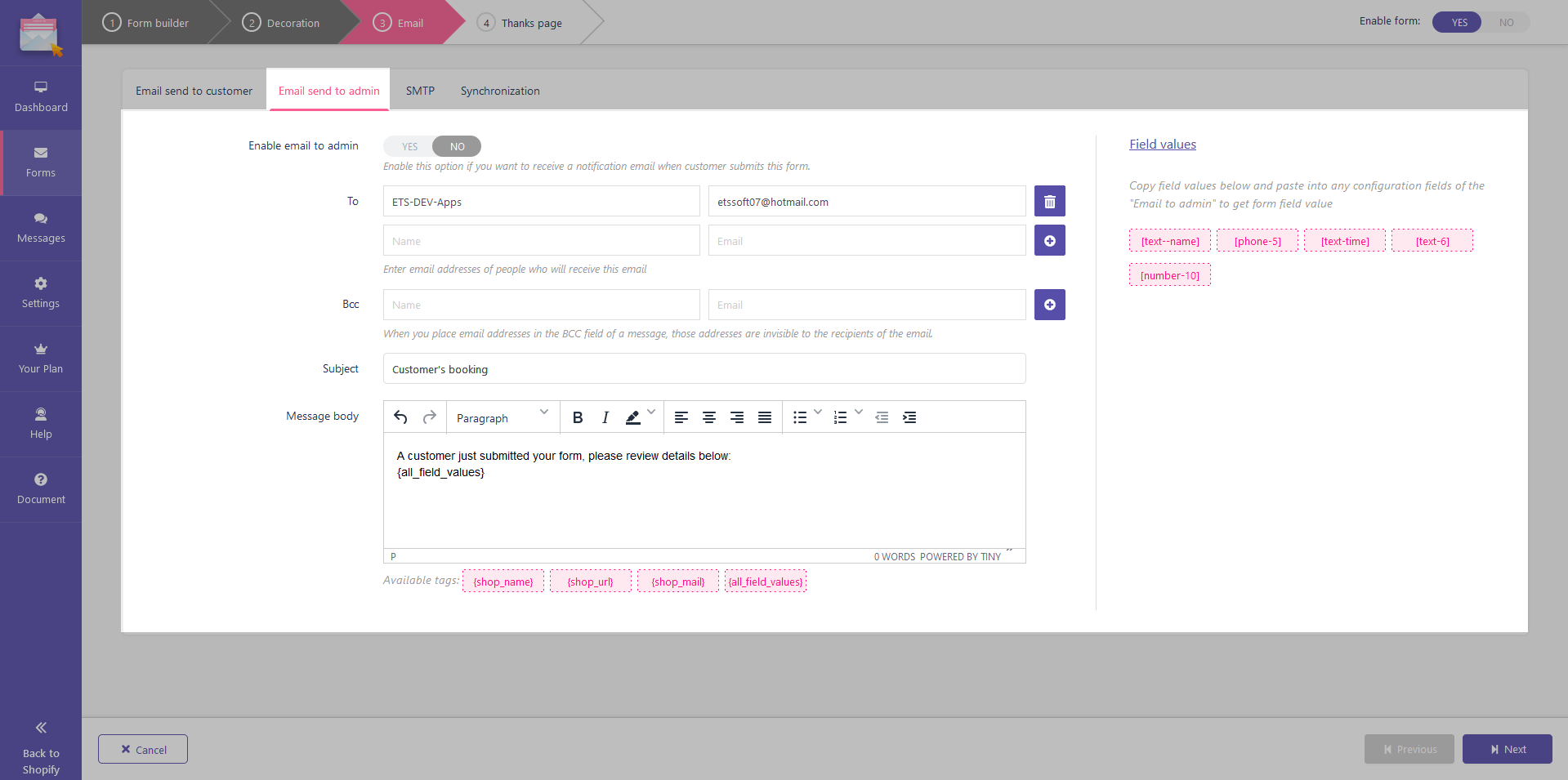1568x780 pixels.
Task: Go to Thanks page step
Action: pos(520,22)
